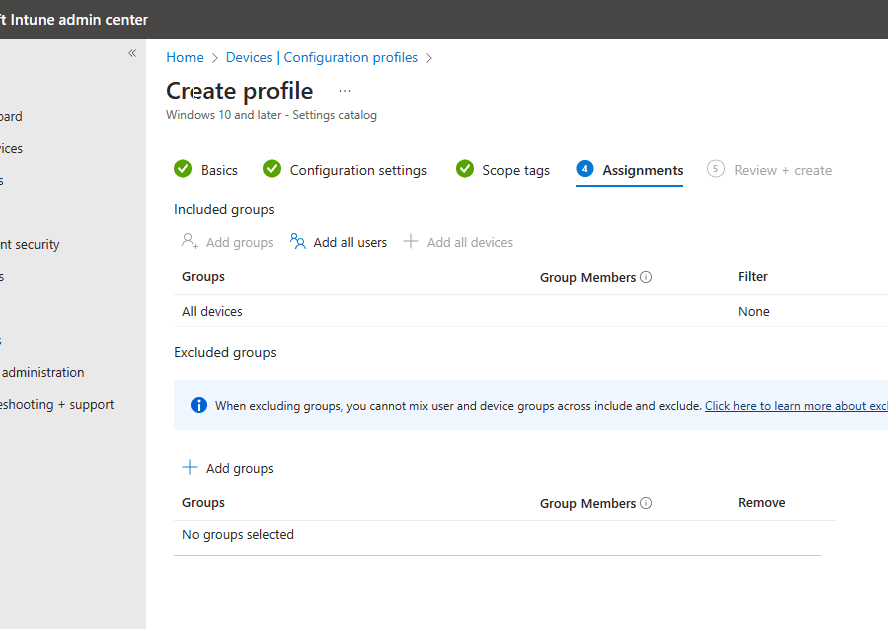The image size is (888, 629).
Task: Click the green checkmark on the Basics step
Action: click(x=183, y=169)
